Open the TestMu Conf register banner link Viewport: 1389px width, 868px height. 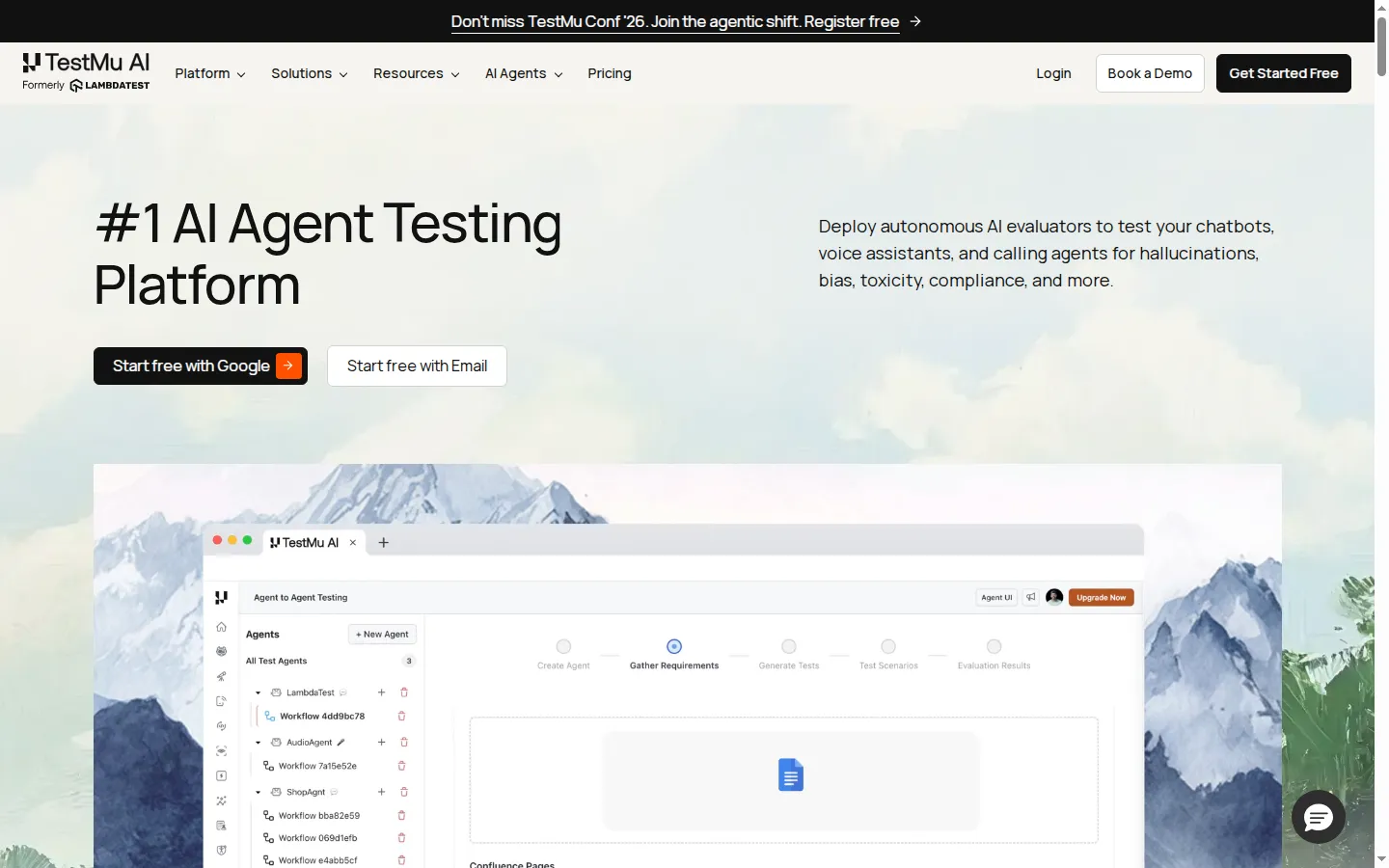pyautogui.click(x=675, y=21)
